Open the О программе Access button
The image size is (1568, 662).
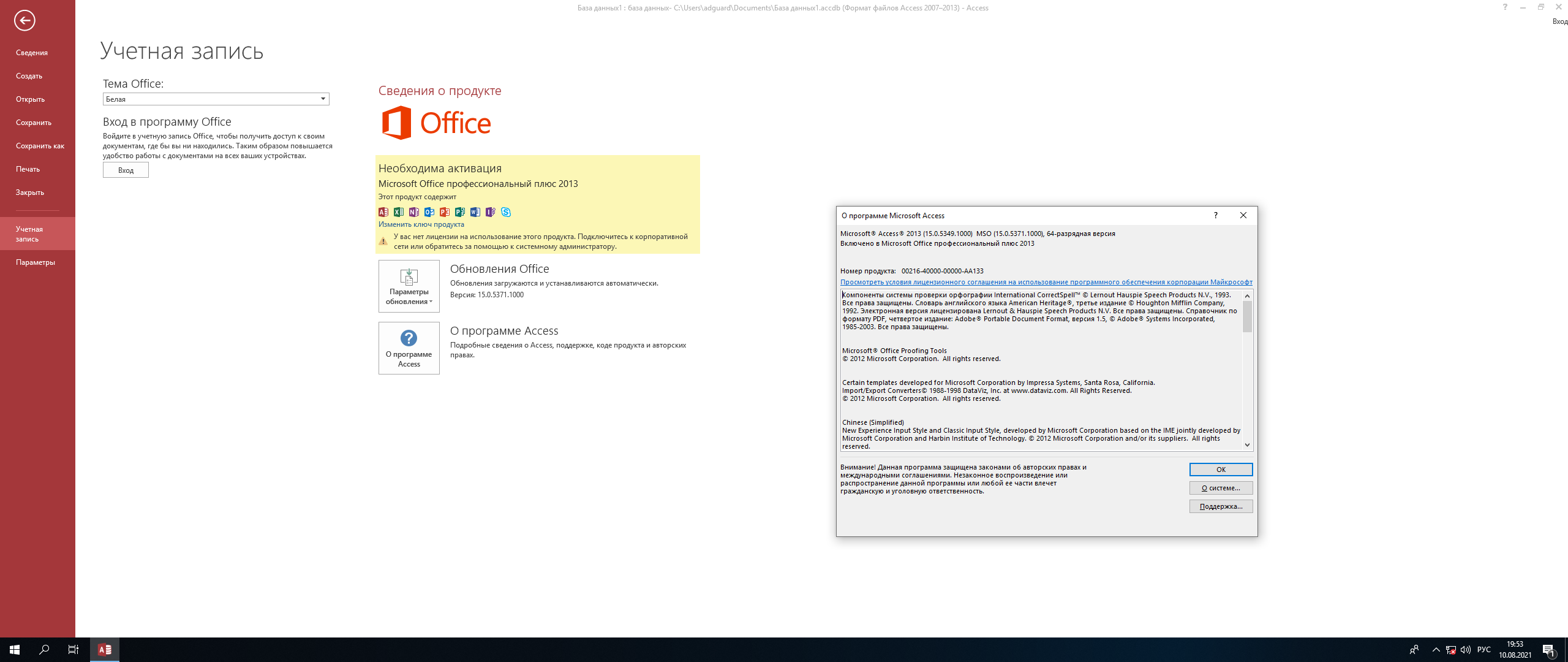click(x=409, y=348)
